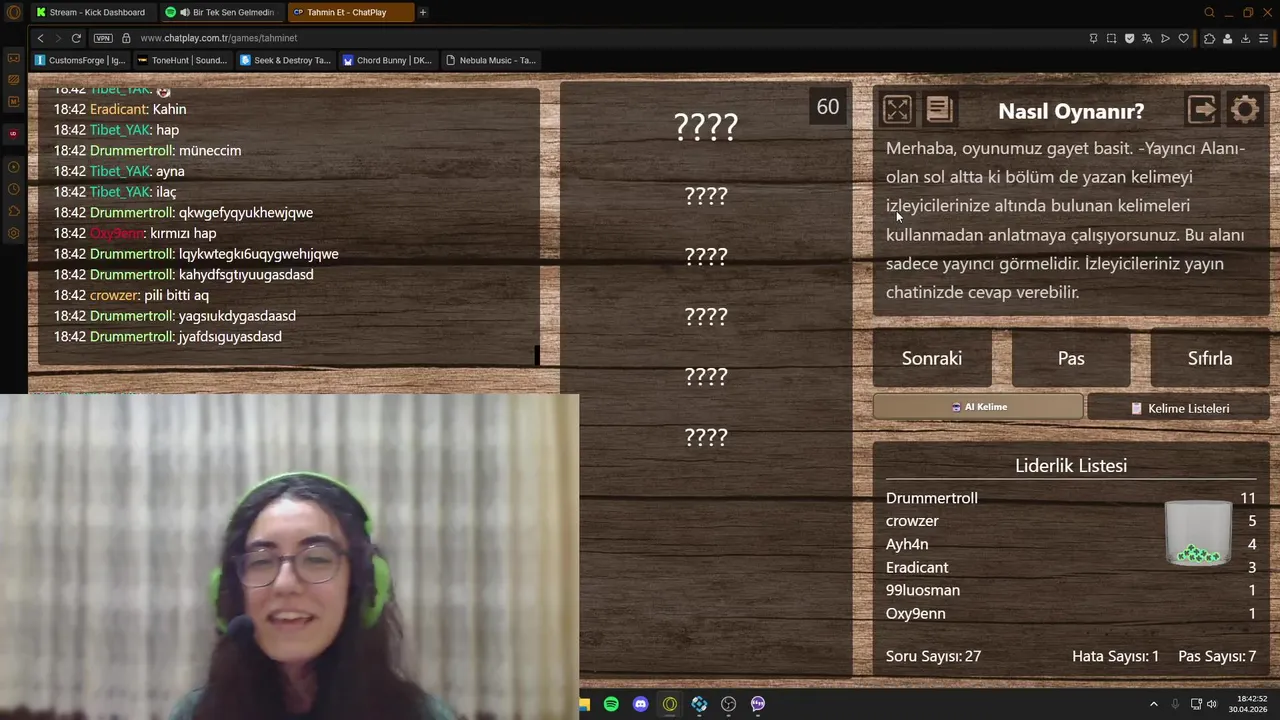Screen dimensions: 1280x720
Task: Click the taskbar volume icon
Action: [1212, 704]
